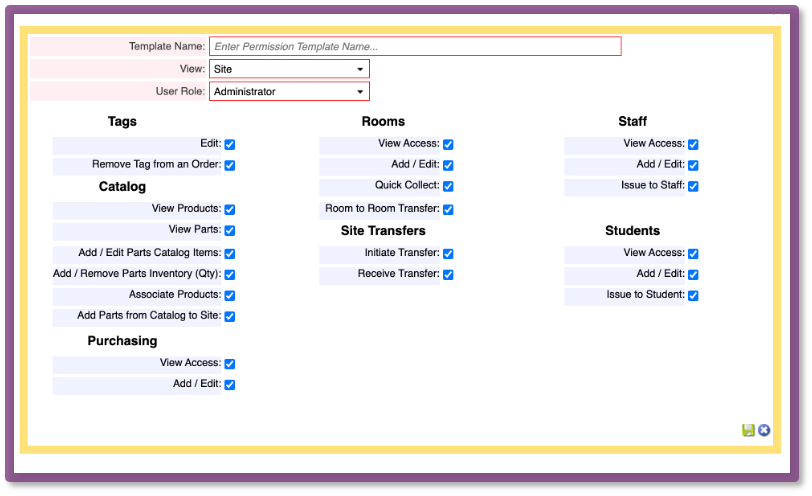Uncheck Tags Edit checkbox
The width and height of the screenshot is (812, 496).
(230, 144)
